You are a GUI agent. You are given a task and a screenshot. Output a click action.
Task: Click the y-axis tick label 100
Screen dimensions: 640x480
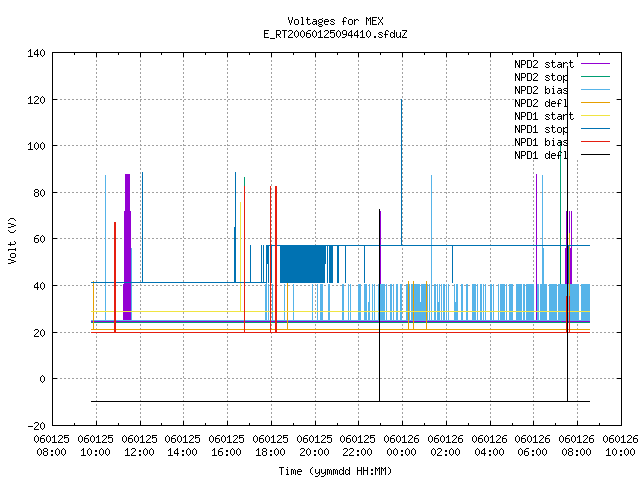[x=36, y=146]
